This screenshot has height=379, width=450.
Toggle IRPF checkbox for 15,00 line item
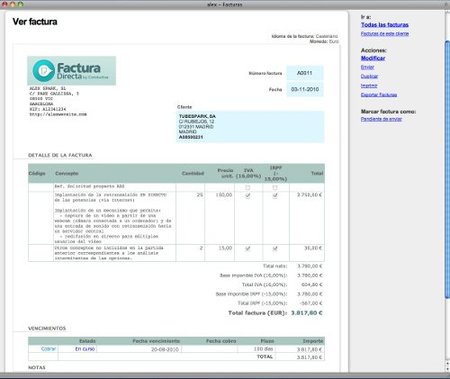(275, 248)
